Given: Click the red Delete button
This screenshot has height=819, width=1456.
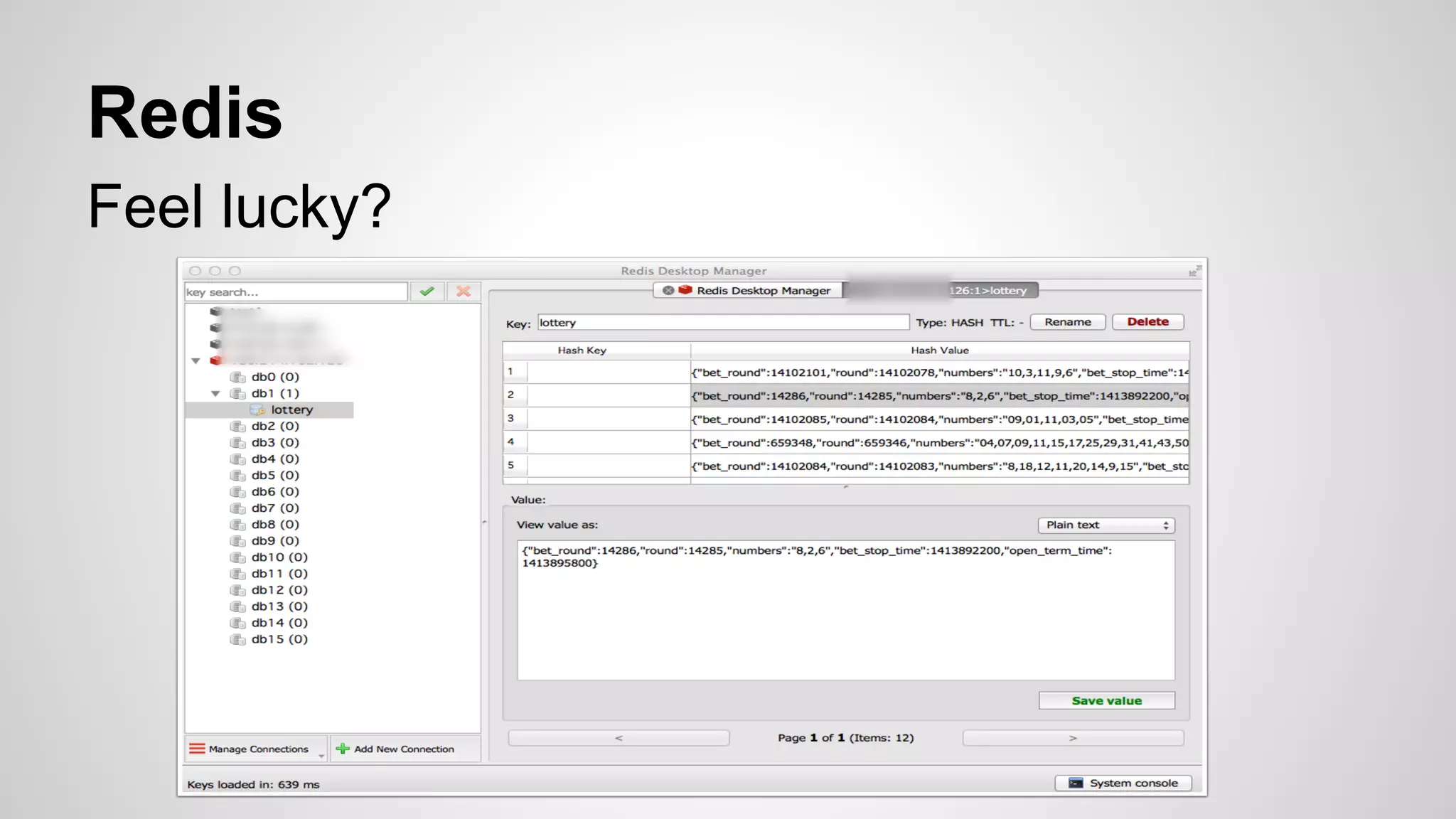Looking at the screenshot, I should click(1147, 322).
